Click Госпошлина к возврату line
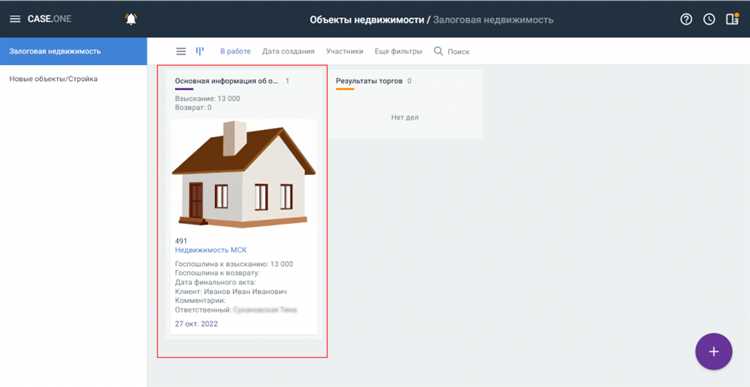 click(x=217, y=273)
